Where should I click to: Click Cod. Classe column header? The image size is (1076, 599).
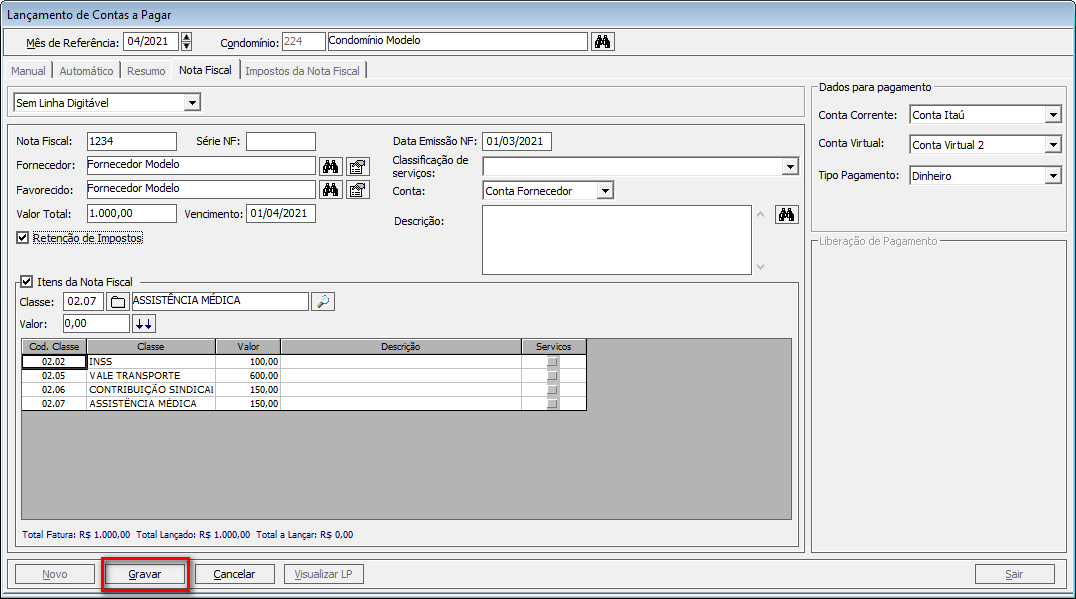pos(54,347)
